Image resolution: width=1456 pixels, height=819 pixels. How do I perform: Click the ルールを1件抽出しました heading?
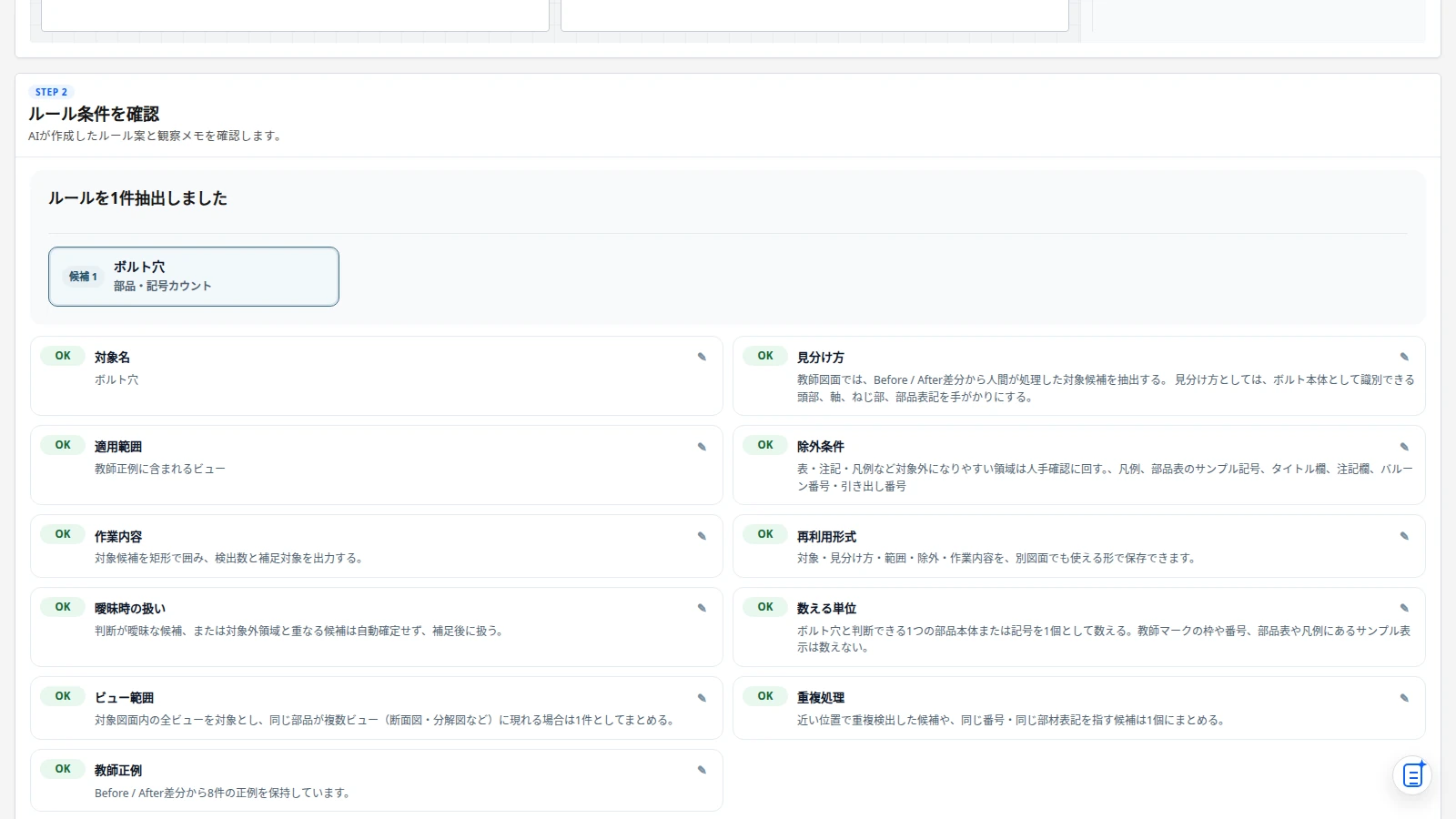pos(137,198)
